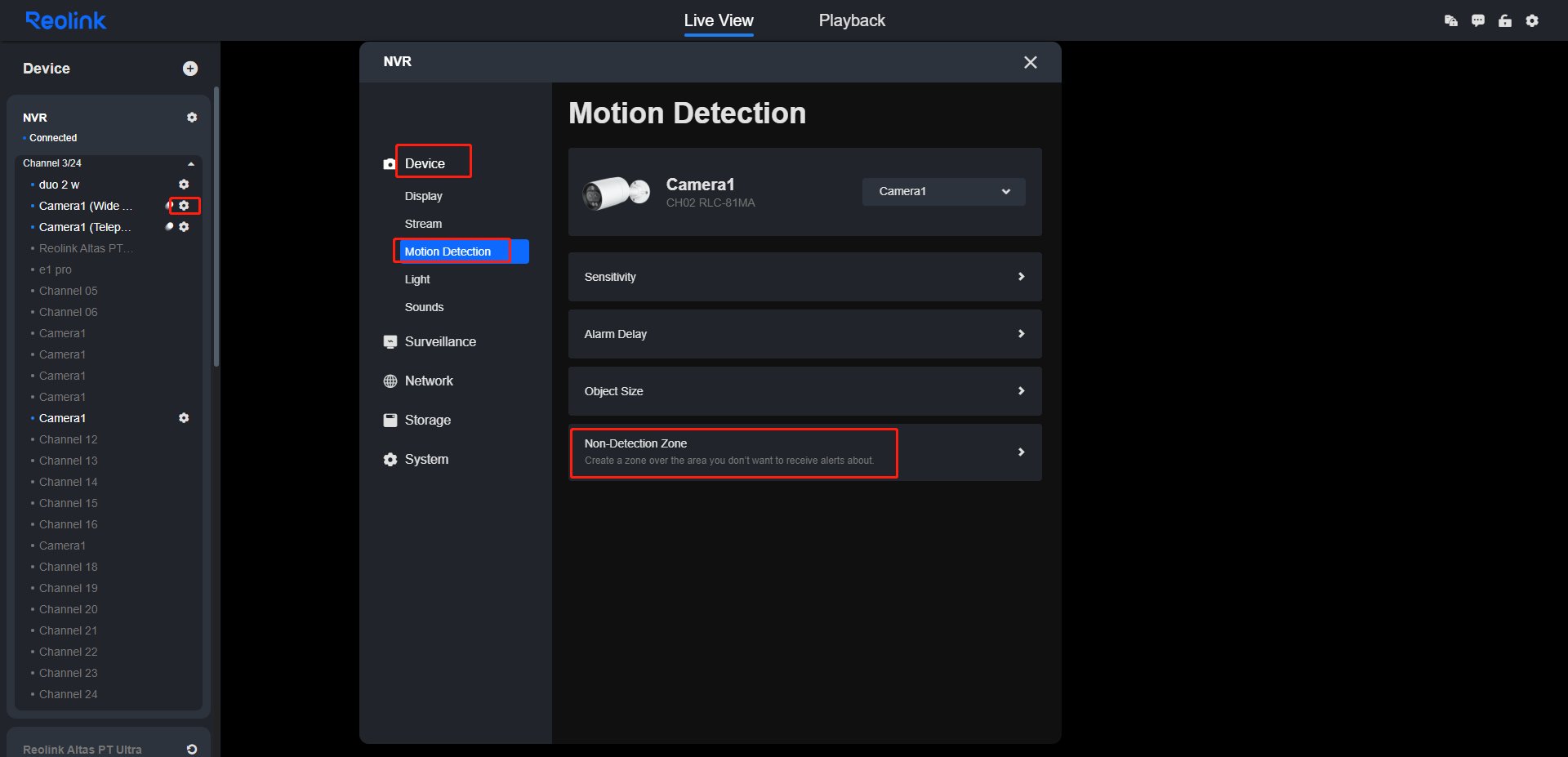Select Channel 20 in the list
Image resolution: width=1568 pixels, height=757 pixels.
(69, 609)
